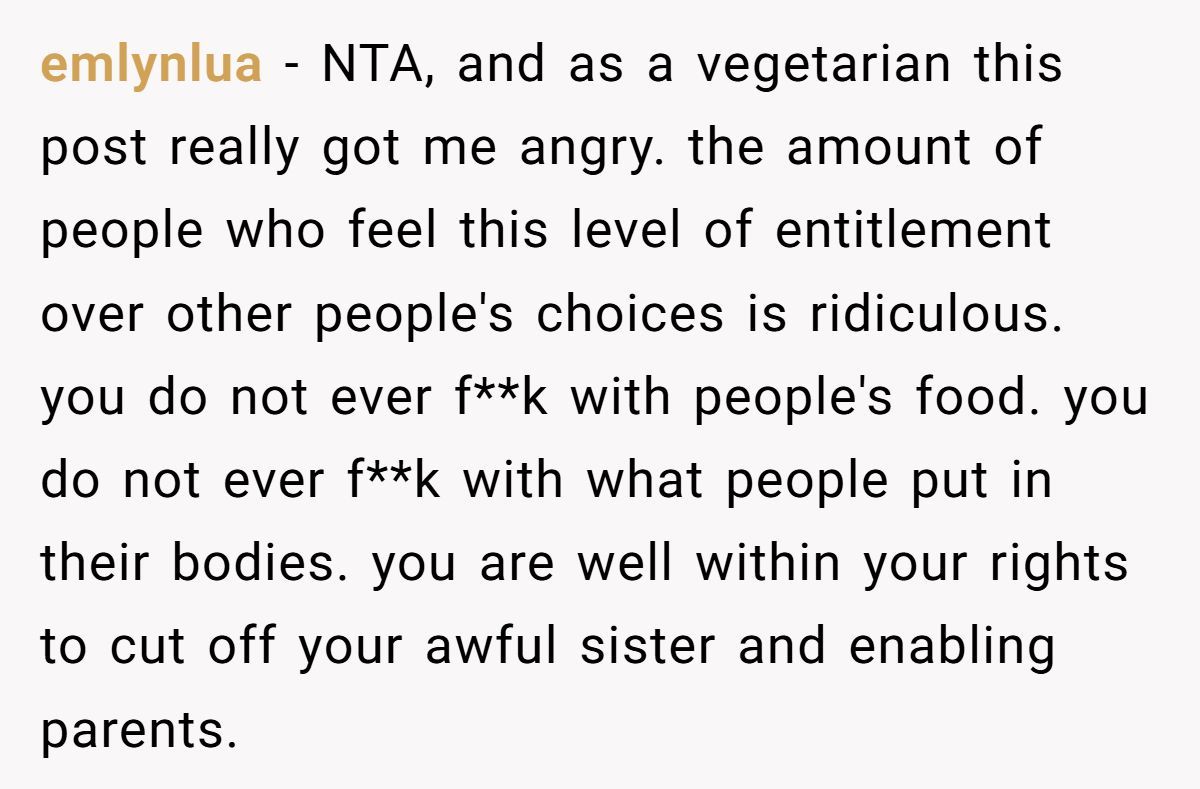The image size is (1200, 789).
Task: Click the word choices
Action: point(629,314)
